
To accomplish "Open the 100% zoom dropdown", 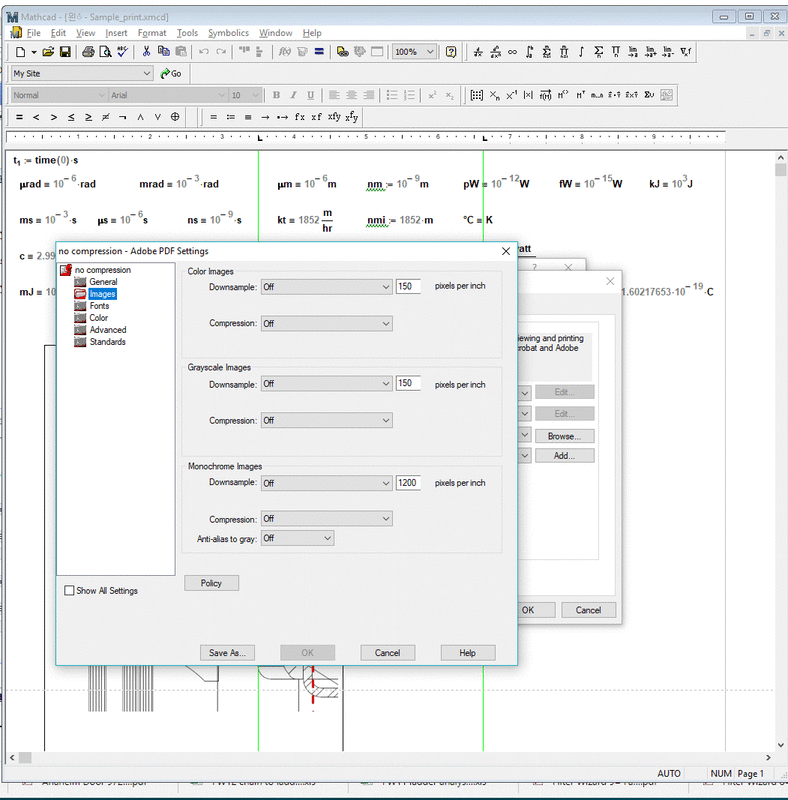I will (414, 52).
